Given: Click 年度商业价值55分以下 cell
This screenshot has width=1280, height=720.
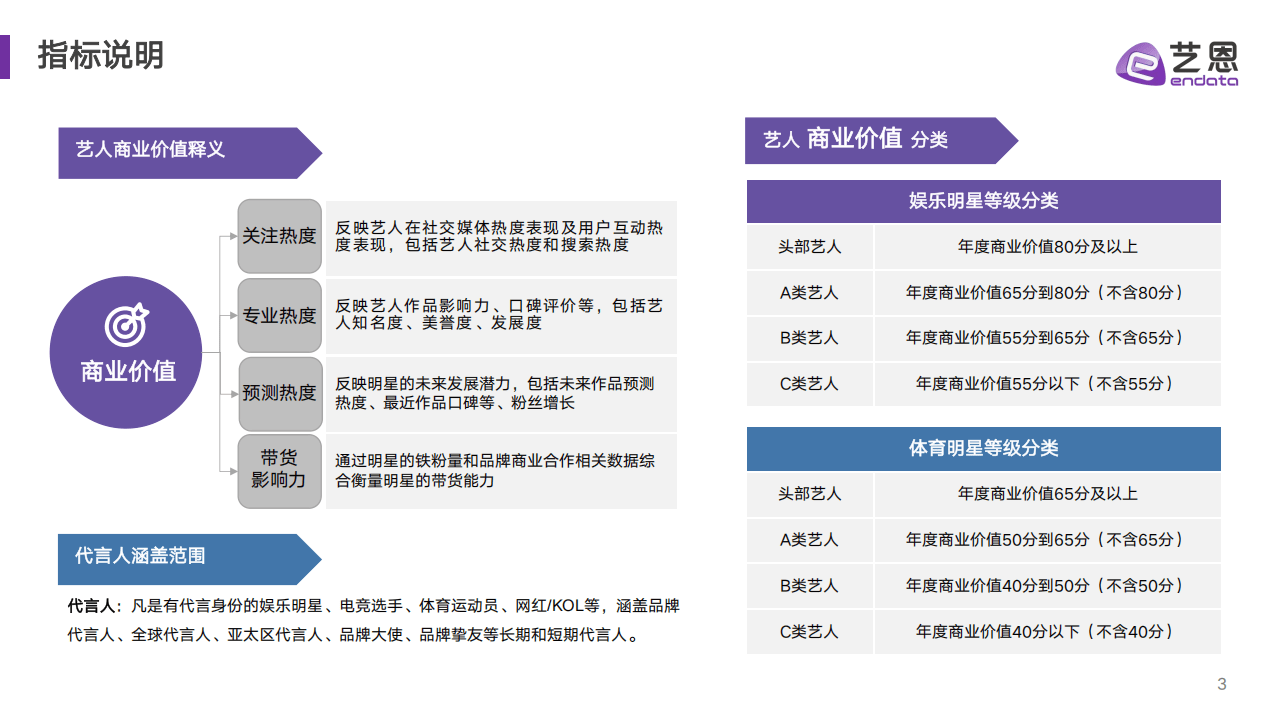Looking at the screenshot, I should coord(1048,384).
